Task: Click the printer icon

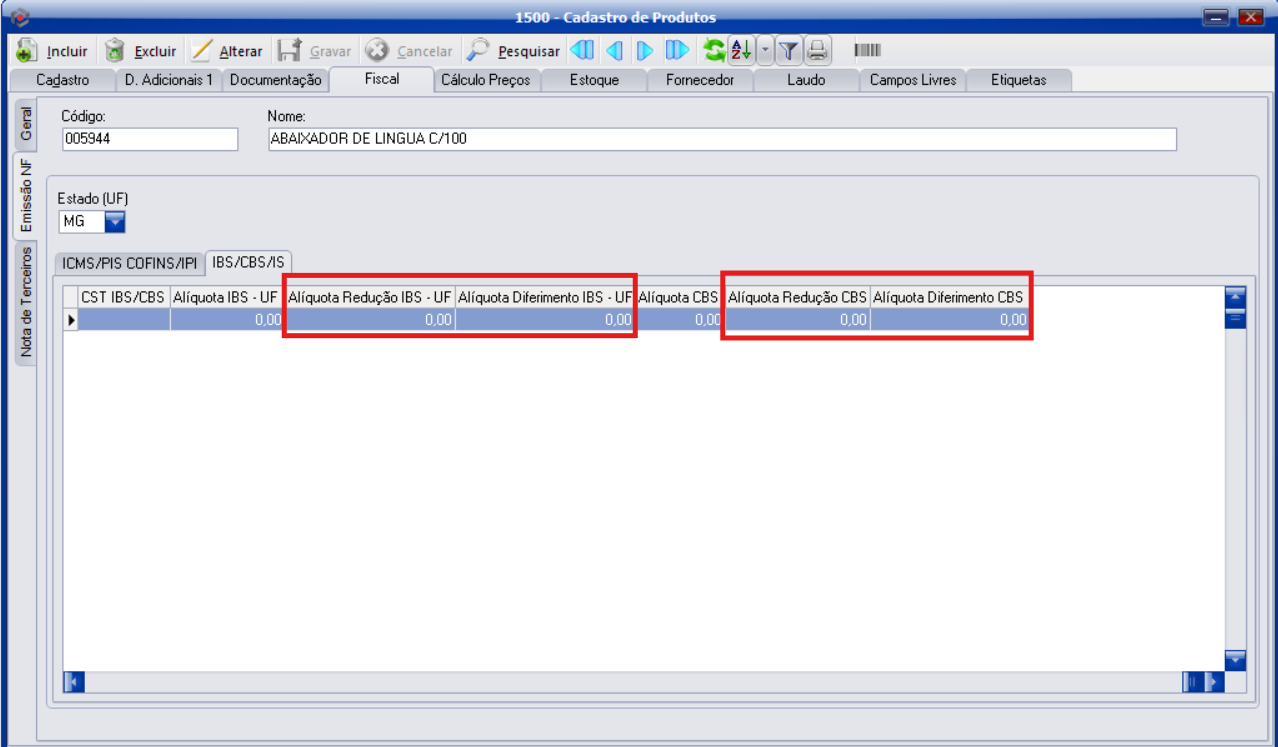Action: tap(818, 51)
